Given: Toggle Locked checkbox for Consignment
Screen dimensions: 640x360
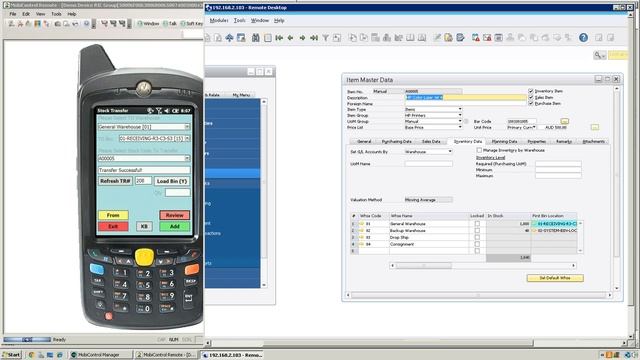Looking at the screenshot, I should [x=477, y=244].
